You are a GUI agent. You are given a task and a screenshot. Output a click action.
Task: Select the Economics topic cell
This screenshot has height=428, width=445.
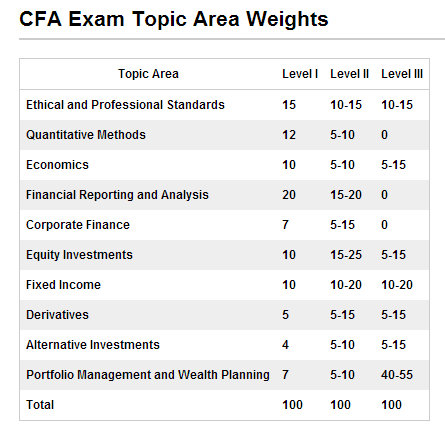point(57,165)
